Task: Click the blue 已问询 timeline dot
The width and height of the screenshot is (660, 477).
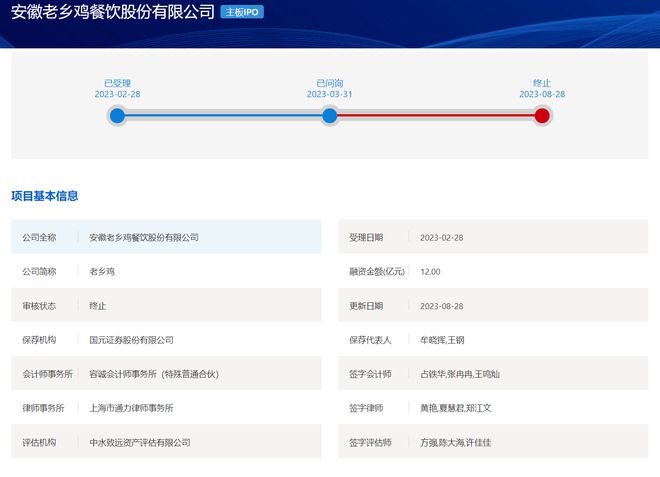Action: click(x=330, y=116)
